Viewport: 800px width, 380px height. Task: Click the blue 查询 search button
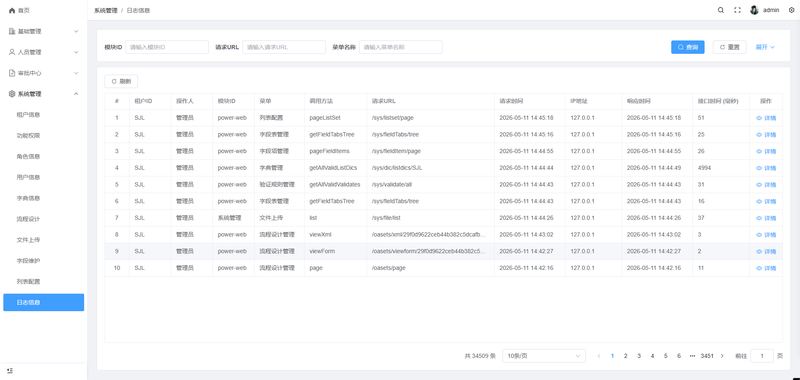688,47
